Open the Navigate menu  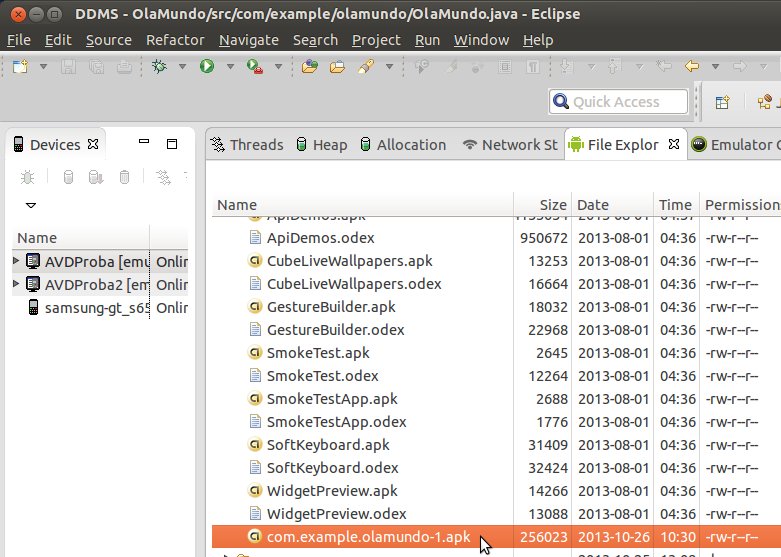coord(249,40)
